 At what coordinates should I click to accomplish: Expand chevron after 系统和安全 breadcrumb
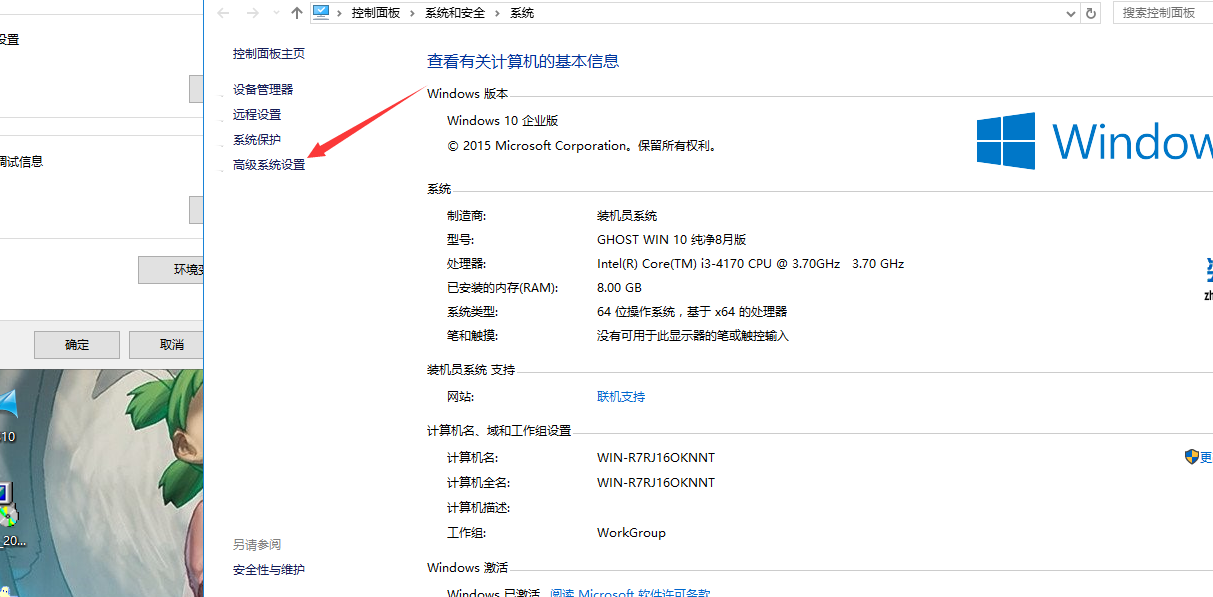(497, 13)
